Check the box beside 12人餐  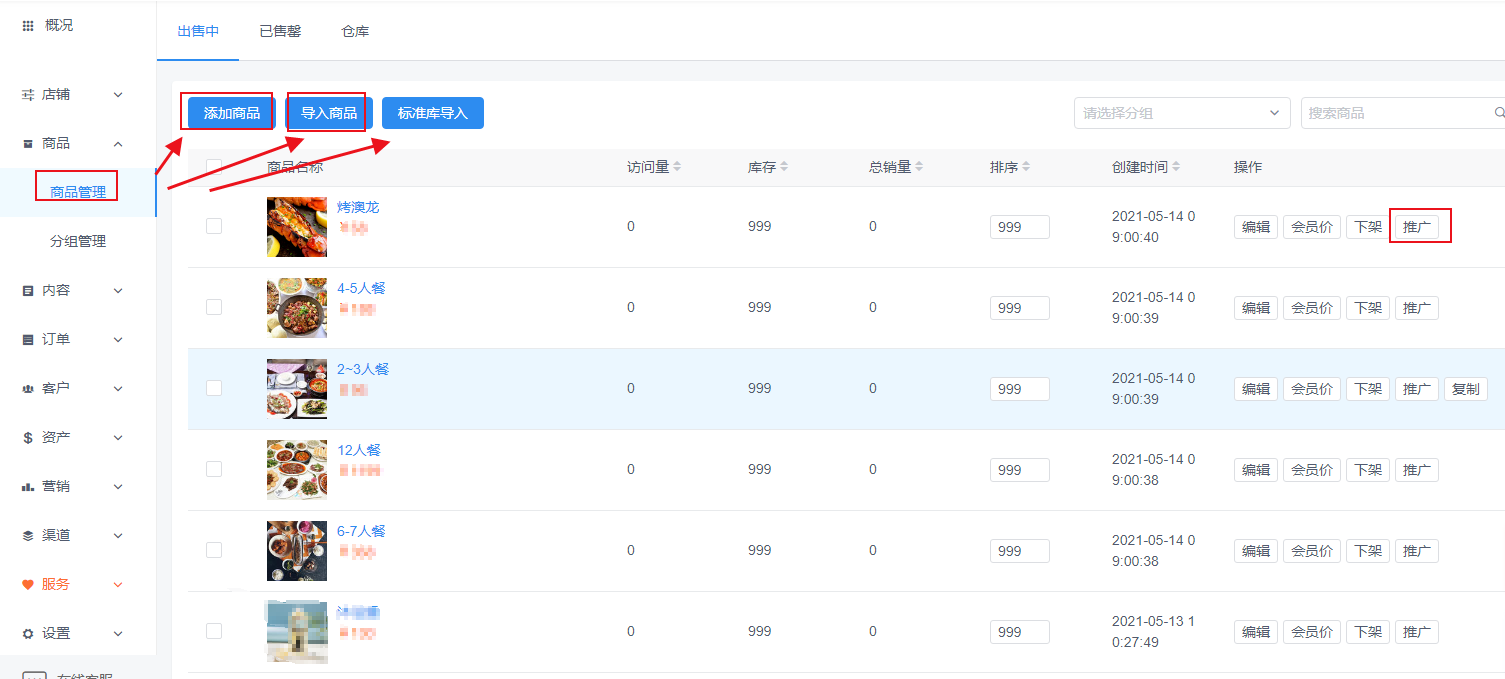coord(214,469)
